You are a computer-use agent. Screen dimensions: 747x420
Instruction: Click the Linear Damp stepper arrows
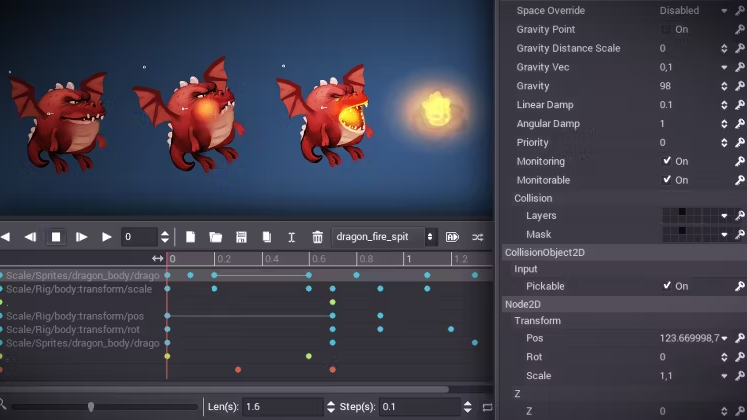click(724, 105)
